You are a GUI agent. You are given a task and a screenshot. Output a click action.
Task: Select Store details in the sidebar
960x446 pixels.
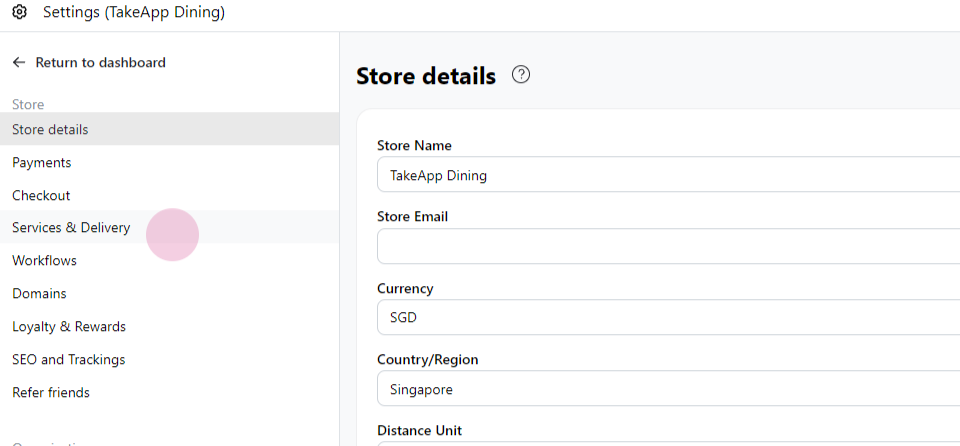170,129
